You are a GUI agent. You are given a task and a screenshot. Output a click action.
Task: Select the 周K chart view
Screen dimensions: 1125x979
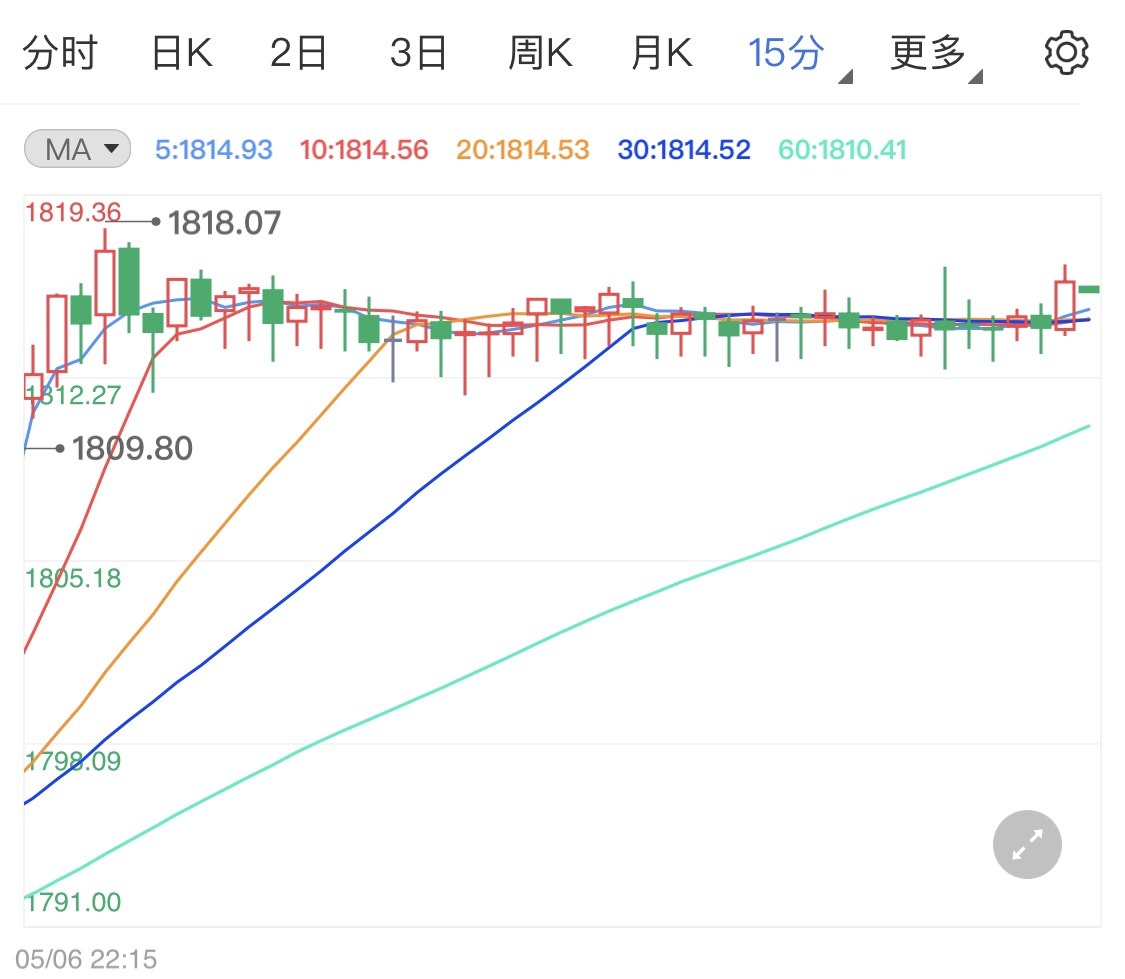click(x=540, y=51)
